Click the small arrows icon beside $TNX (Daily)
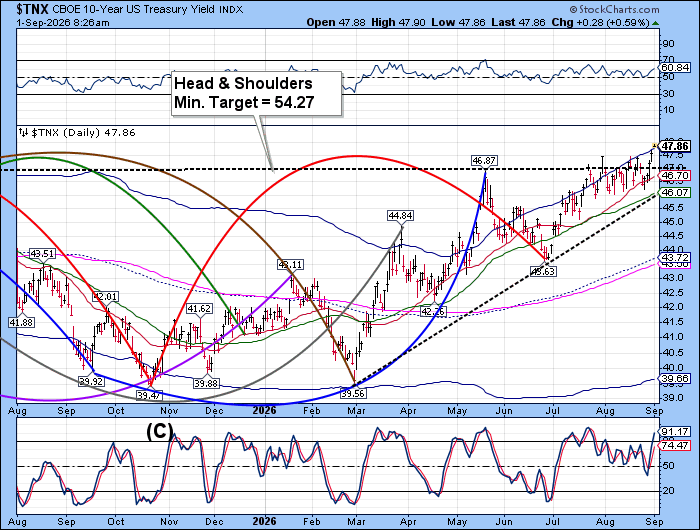 point(23,133)
